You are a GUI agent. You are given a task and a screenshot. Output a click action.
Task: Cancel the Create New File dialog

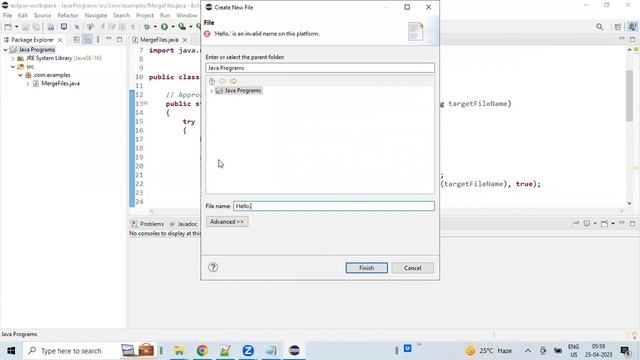pyautogui.click(x=412, y=268)
